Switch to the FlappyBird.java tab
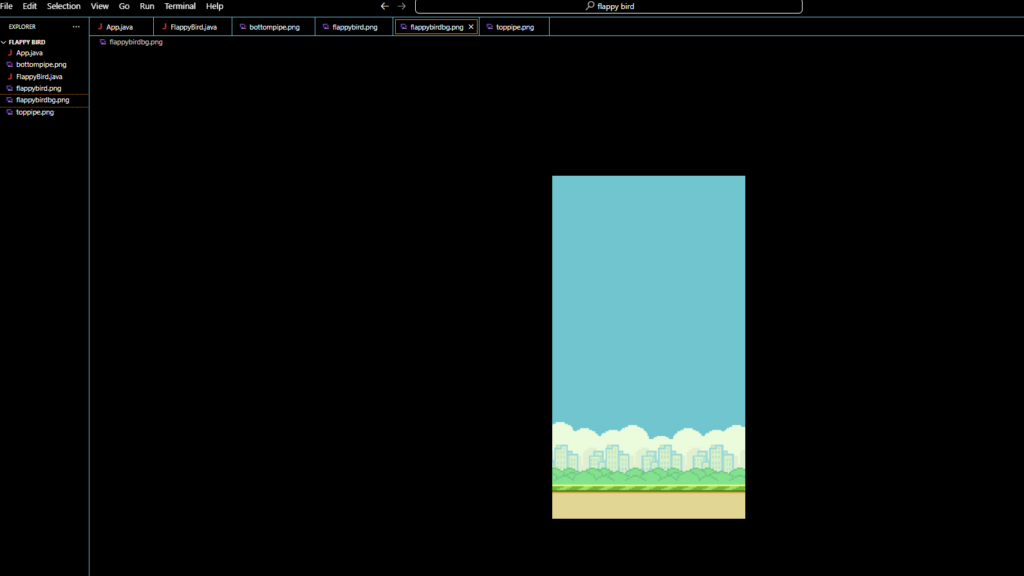The height and width of the screenshot is (576, 1024). pyautogui.click(x=193, y=27)
